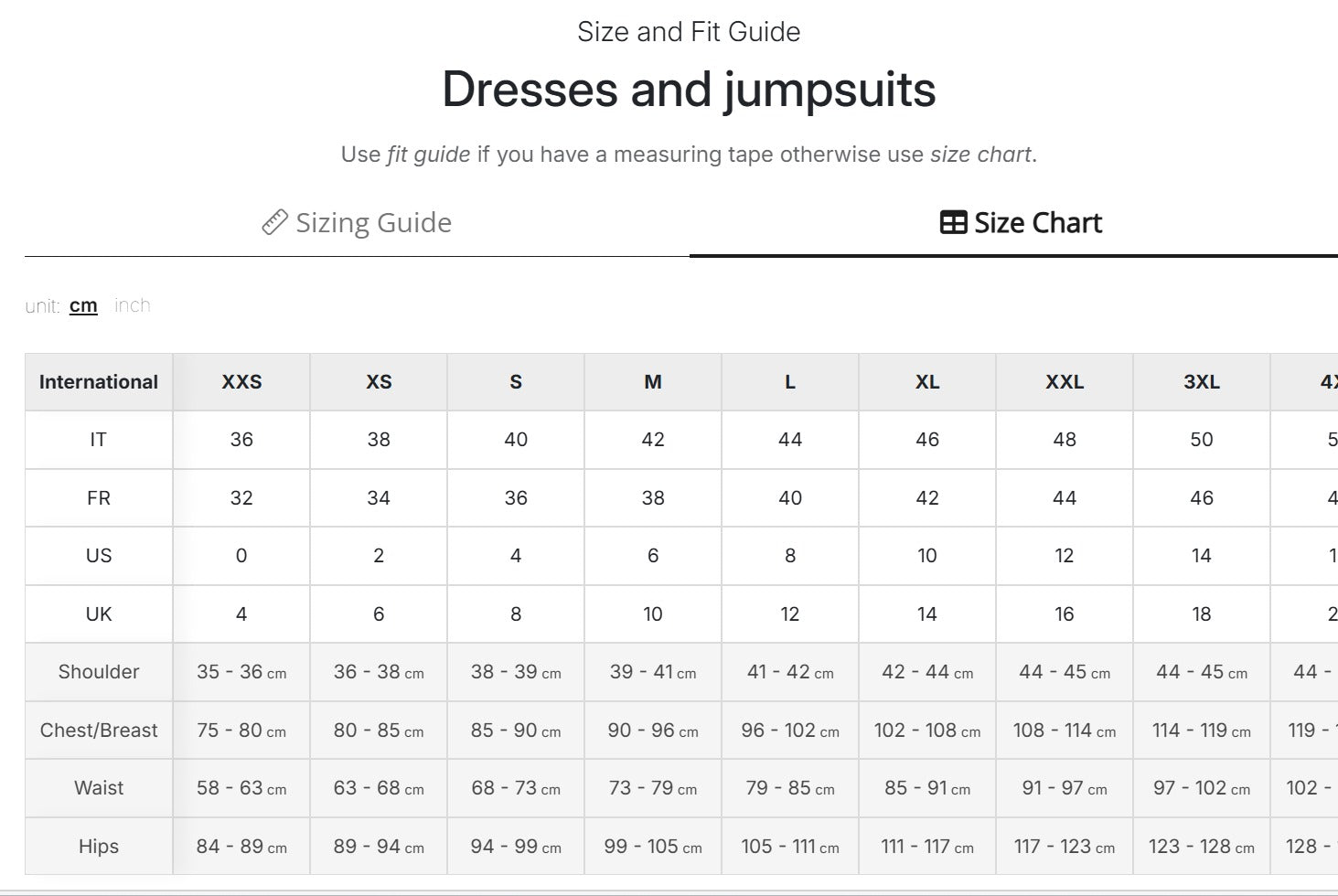Viewport: 1338px width, 896px height.
Task: Click the 73 - 79 cm waist cell
Action: point(653,788)
